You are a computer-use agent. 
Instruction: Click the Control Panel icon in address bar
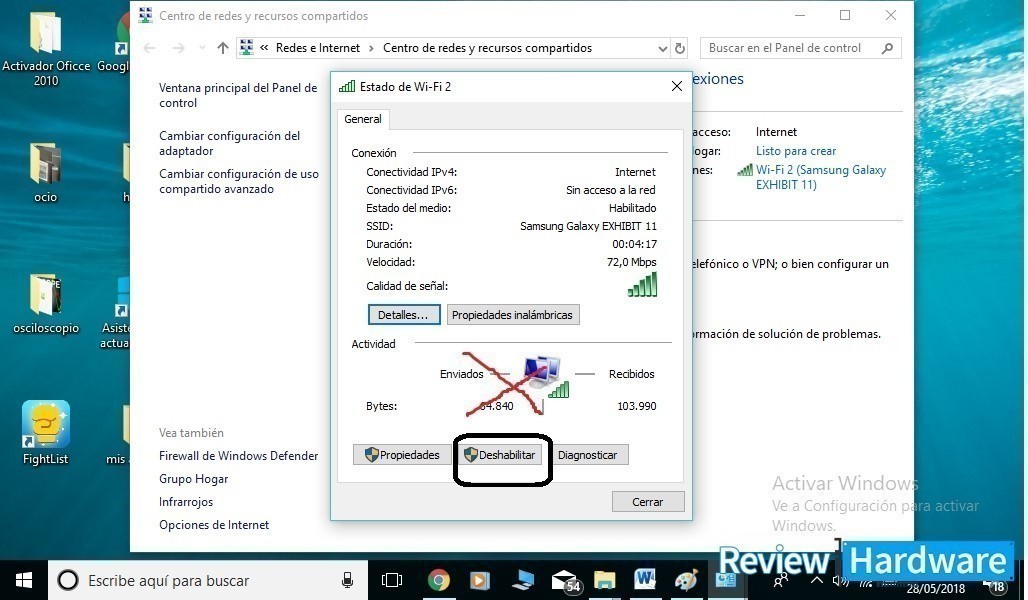coord(247,47)
